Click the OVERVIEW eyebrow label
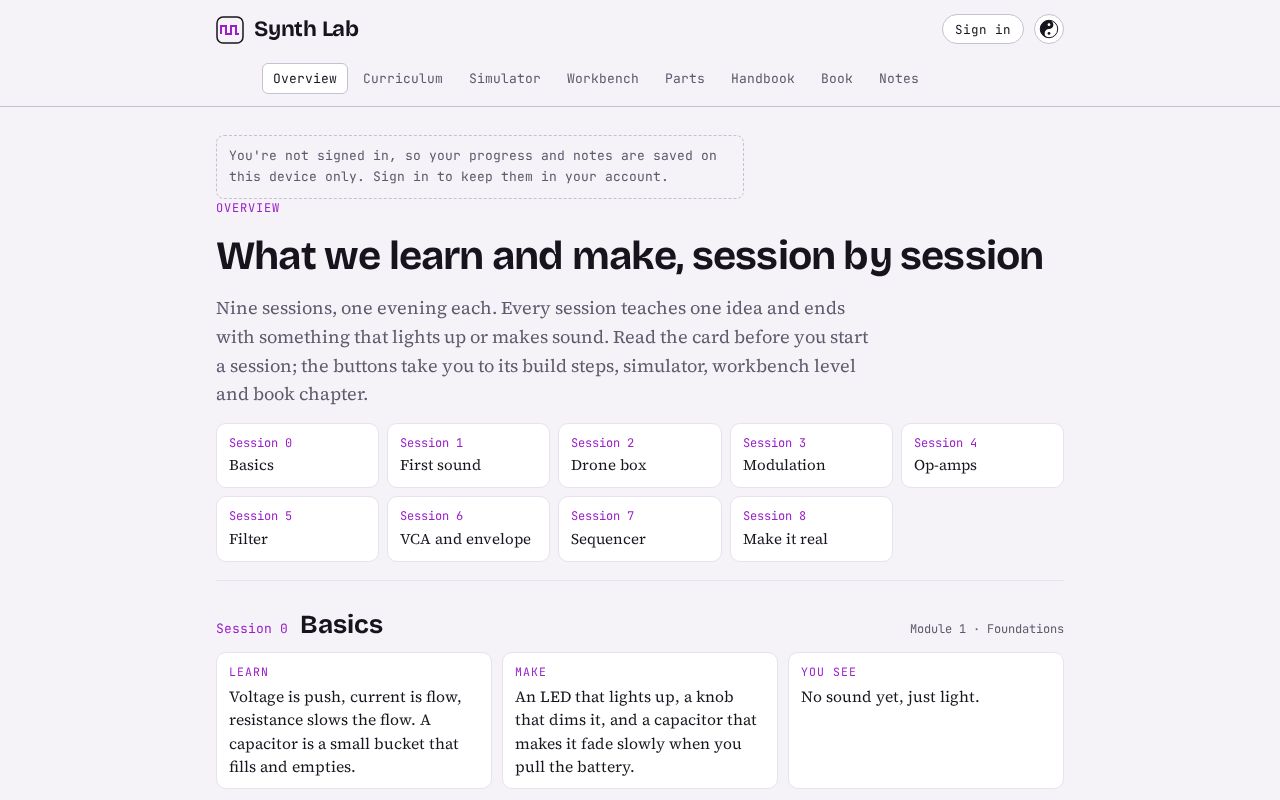Viewport: 1280px width, 800px height. point(248,208)
